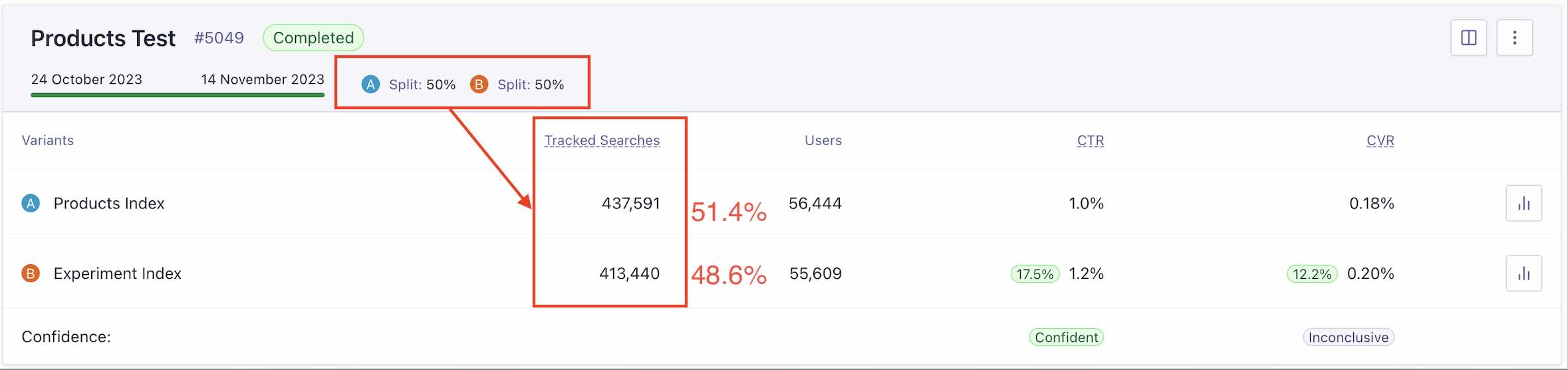Viewport: 1568px width, 370px height.
Task: Click the orange B icon beside Experiment Index
Action: click(31, 274)
